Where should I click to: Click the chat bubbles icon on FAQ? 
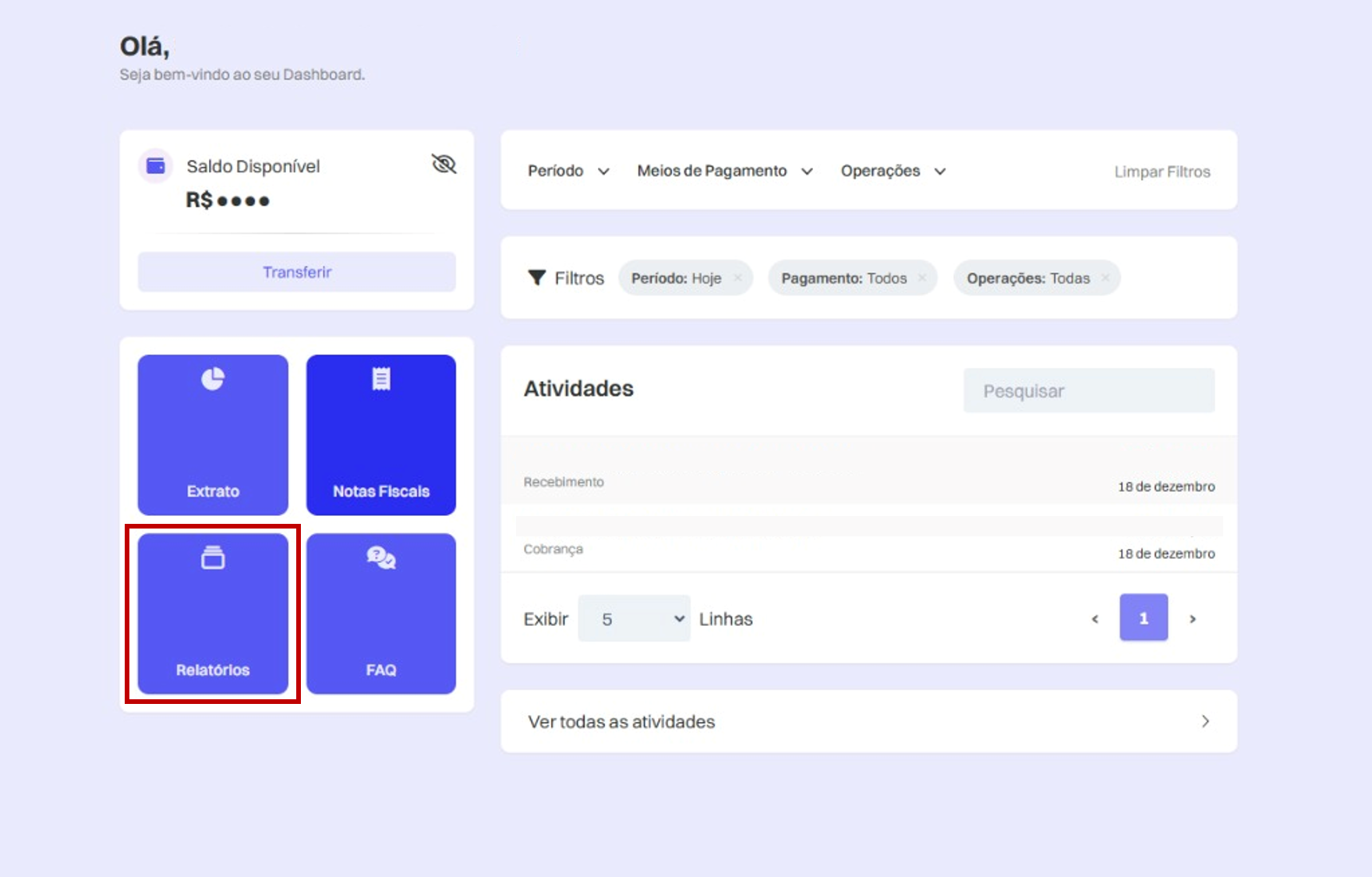[381, 557]
